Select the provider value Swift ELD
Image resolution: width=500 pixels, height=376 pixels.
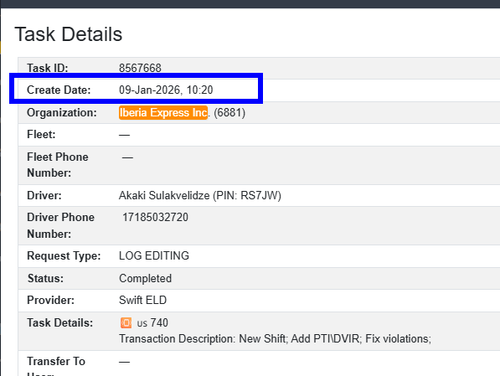pos(143,300)
